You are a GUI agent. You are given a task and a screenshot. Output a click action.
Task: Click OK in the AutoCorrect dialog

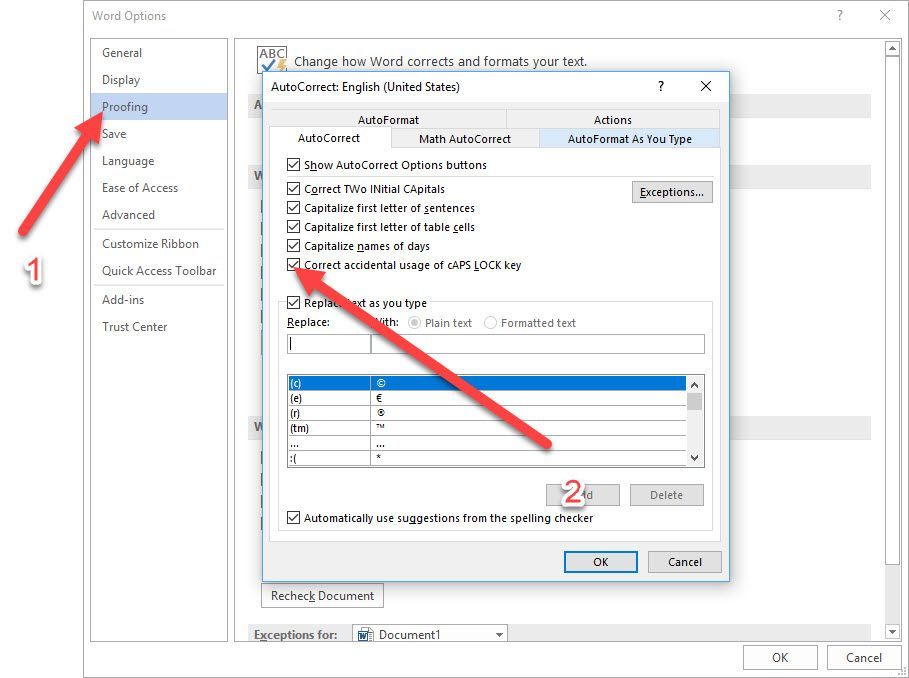(x=601, y=562)
